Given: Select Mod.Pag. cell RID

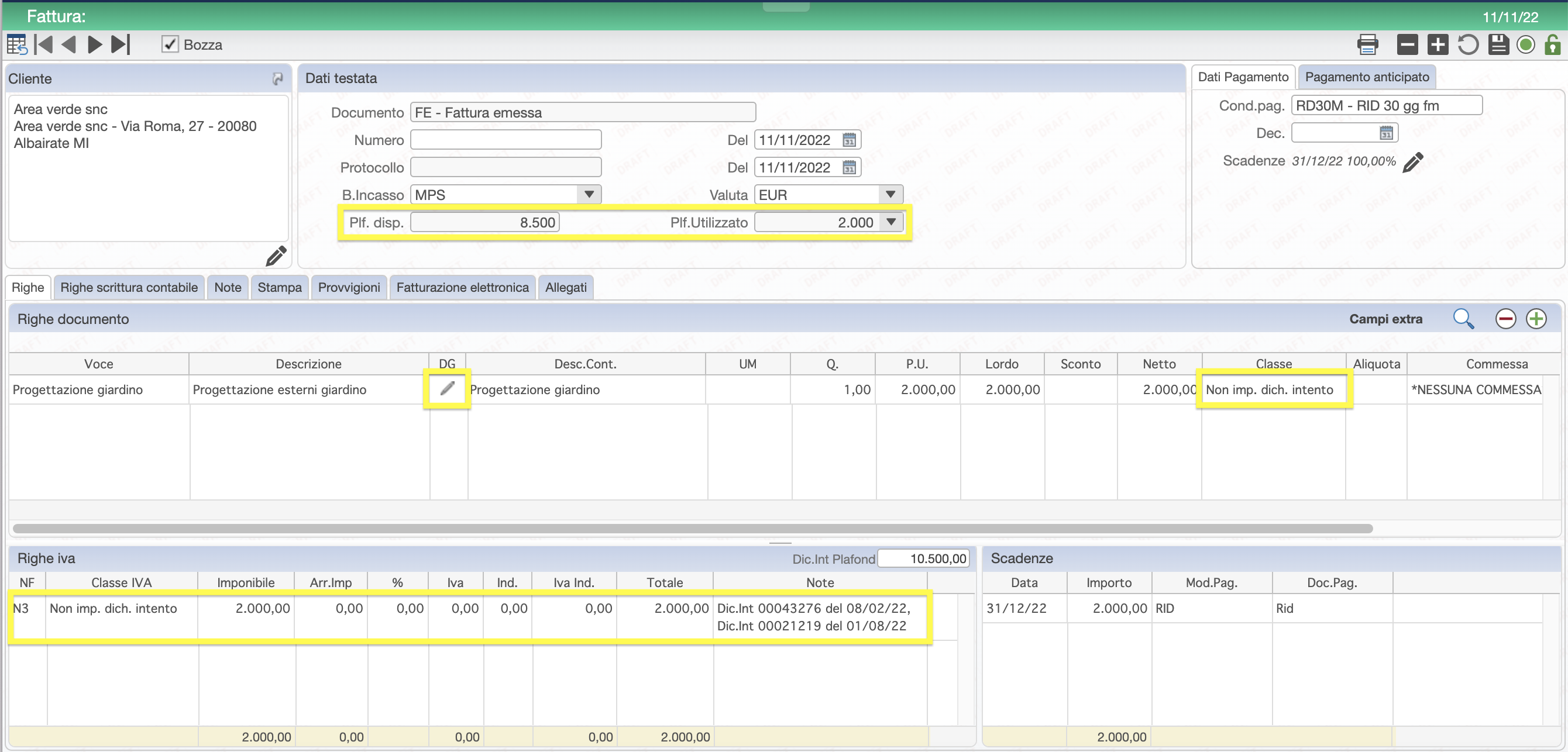Looking at the screenshot, I should tap(1211, 608).
